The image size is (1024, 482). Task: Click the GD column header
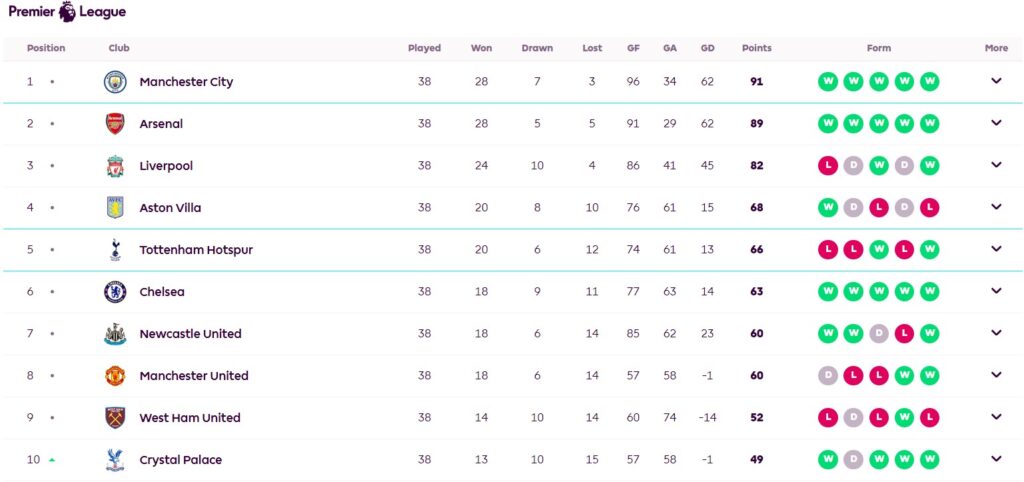point(707,48)
